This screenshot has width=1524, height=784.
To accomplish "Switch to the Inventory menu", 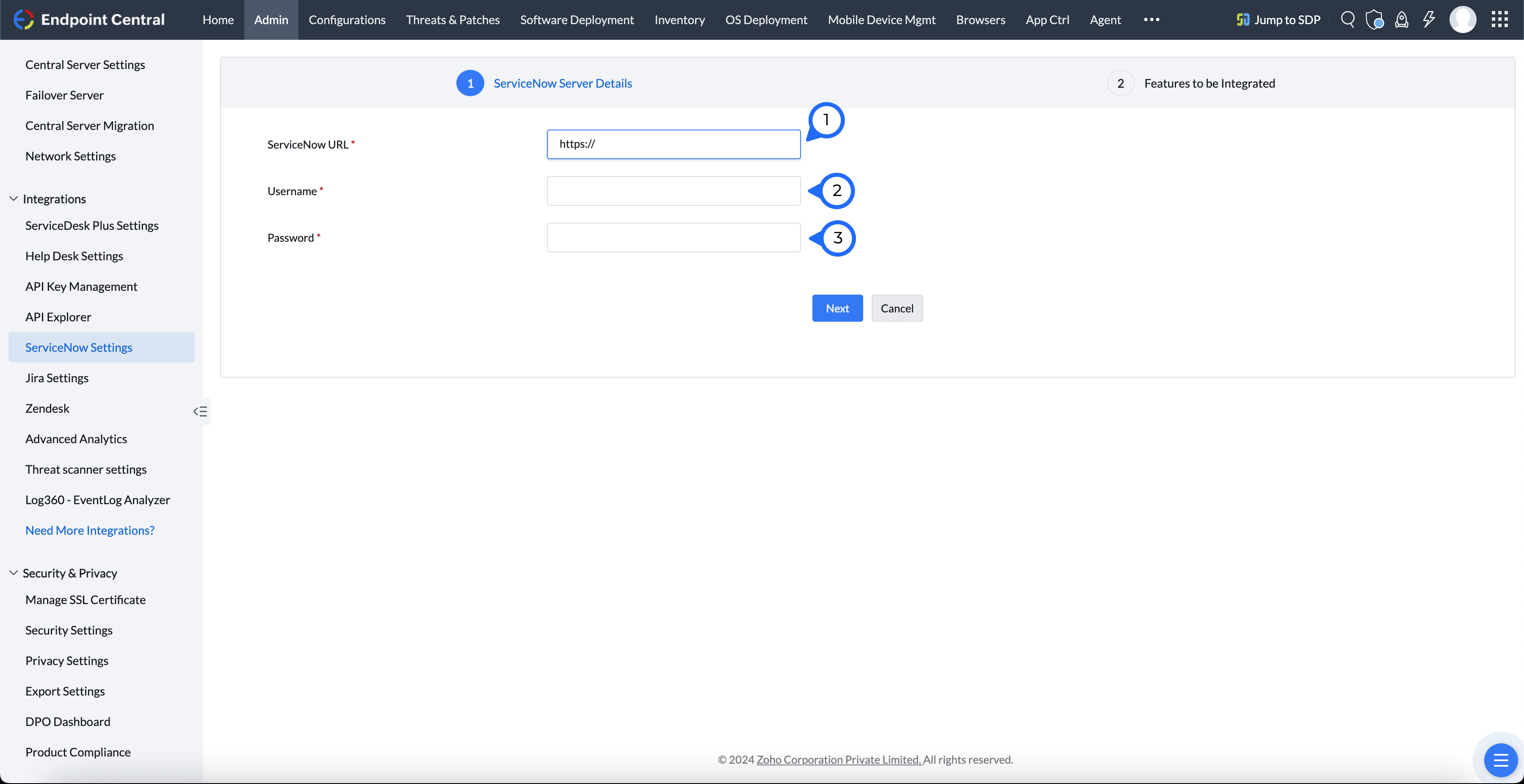I will tap(679, 19).
